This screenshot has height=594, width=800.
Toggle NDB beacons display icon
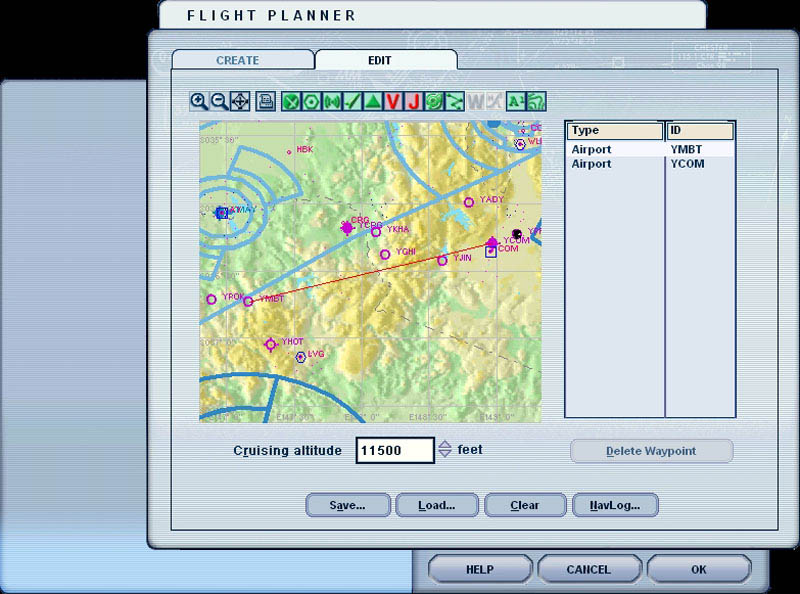pyautogui.click(x=332, y=102)
